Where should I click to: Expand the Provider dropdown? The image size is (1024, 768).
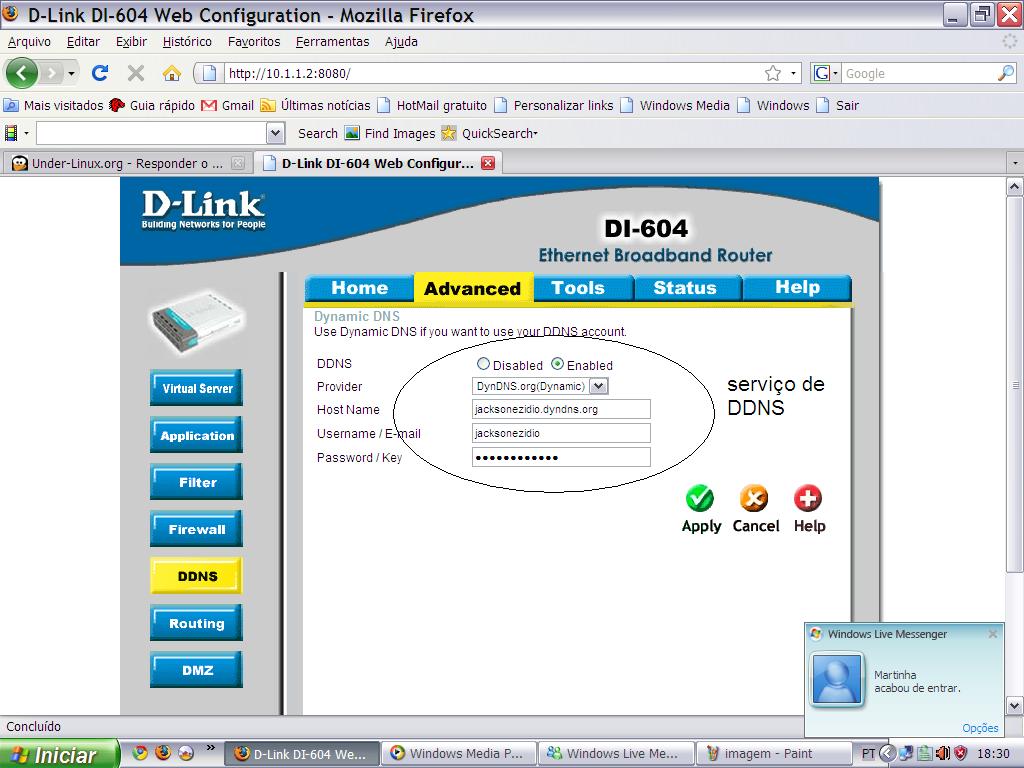[x=598, y=386]
